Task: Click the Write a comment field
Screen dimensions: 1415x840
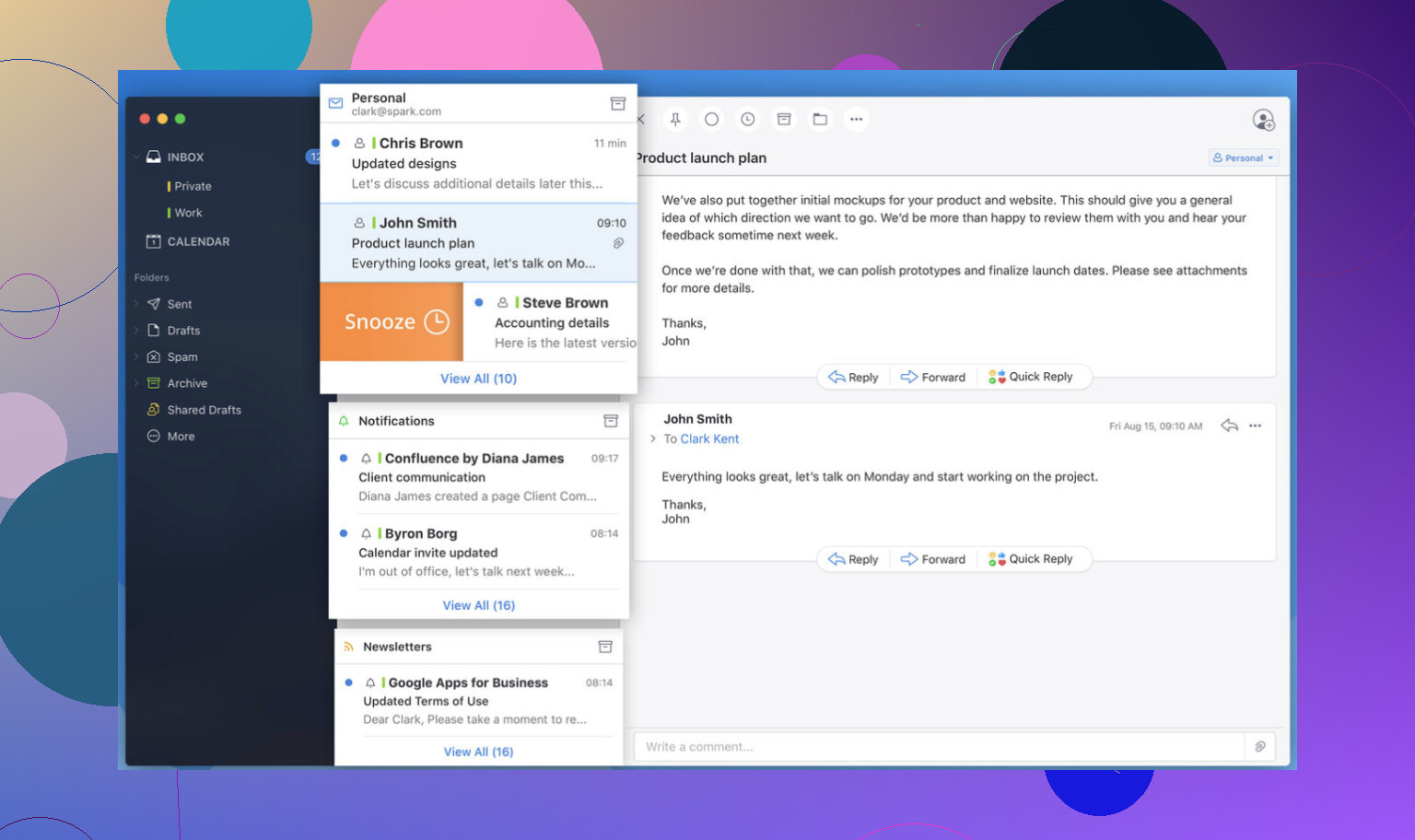Action: 939,747
